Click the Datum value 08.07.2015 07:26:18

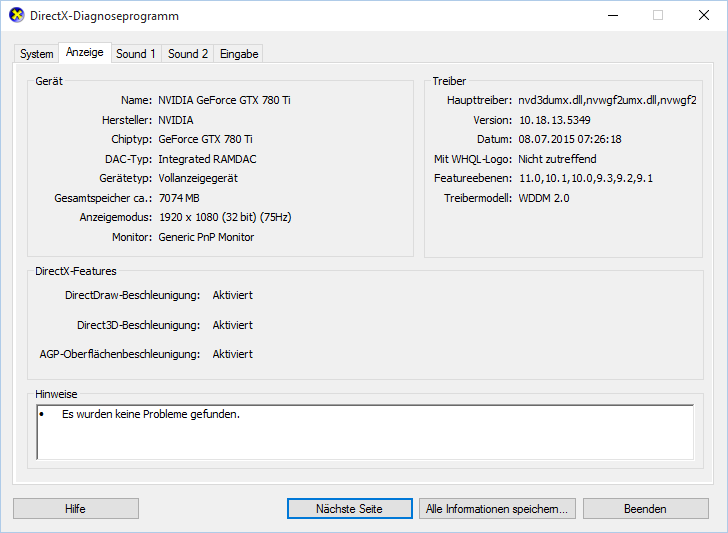(x=570, y=139)
